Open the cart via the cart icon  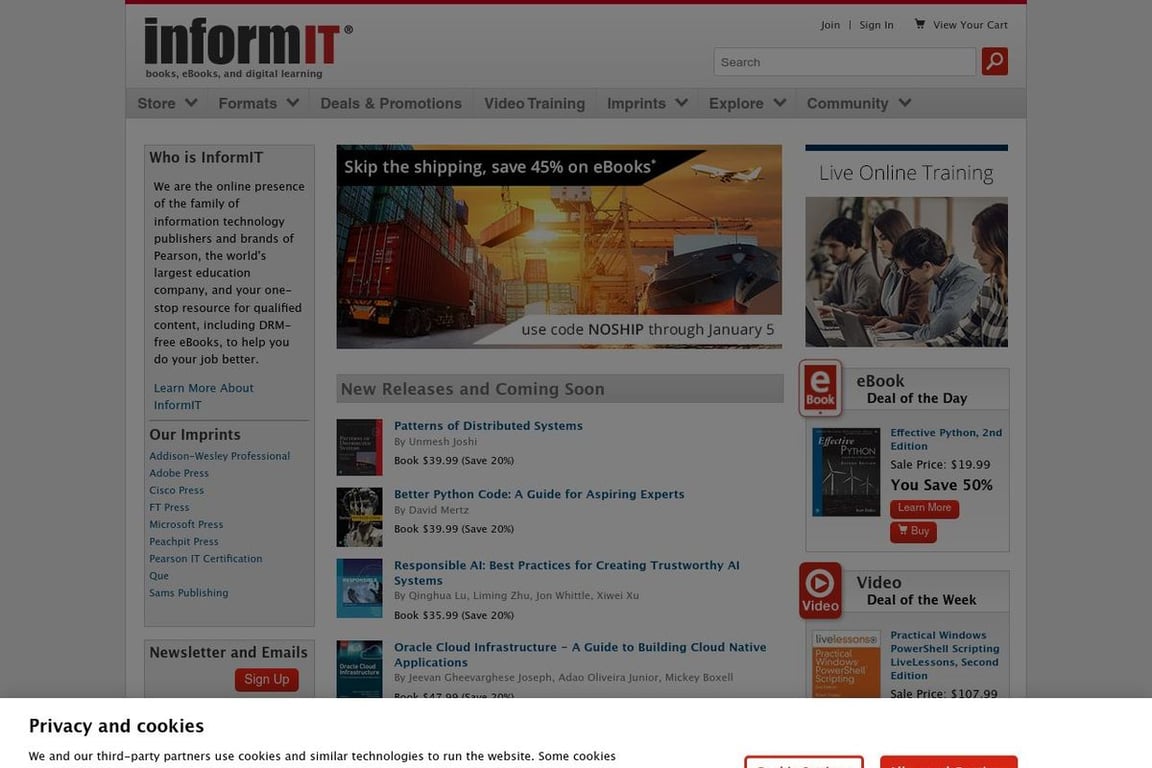pyautogui.click(x=919, y=24)
